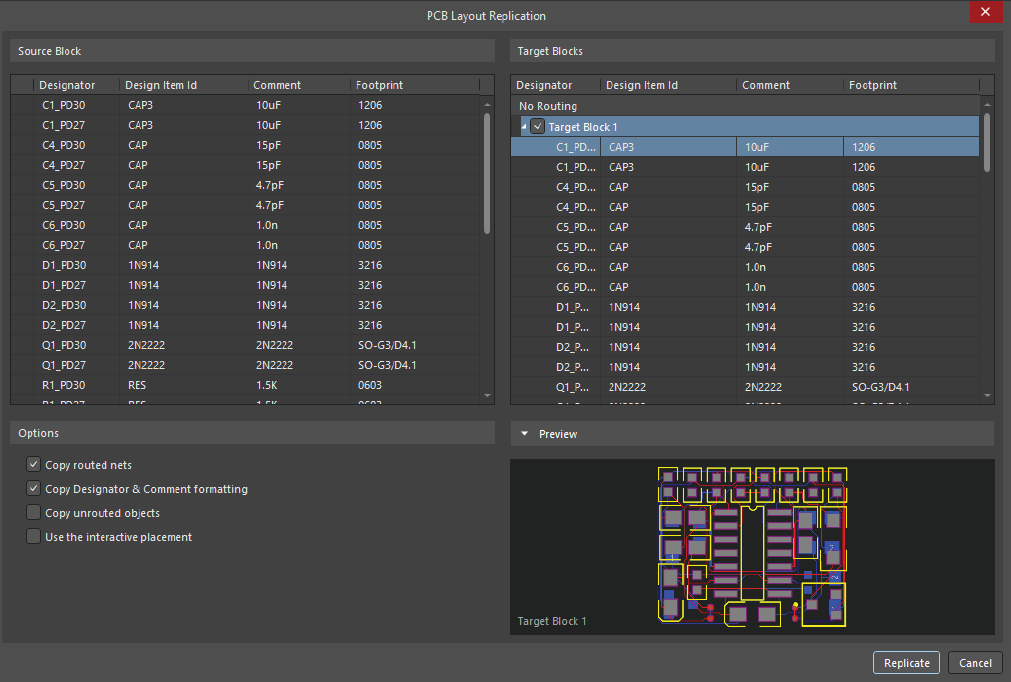Uncheck the Target Block 1 checkbox
The width and height of the screenshot is (1011, 682).
click(537, 127)
